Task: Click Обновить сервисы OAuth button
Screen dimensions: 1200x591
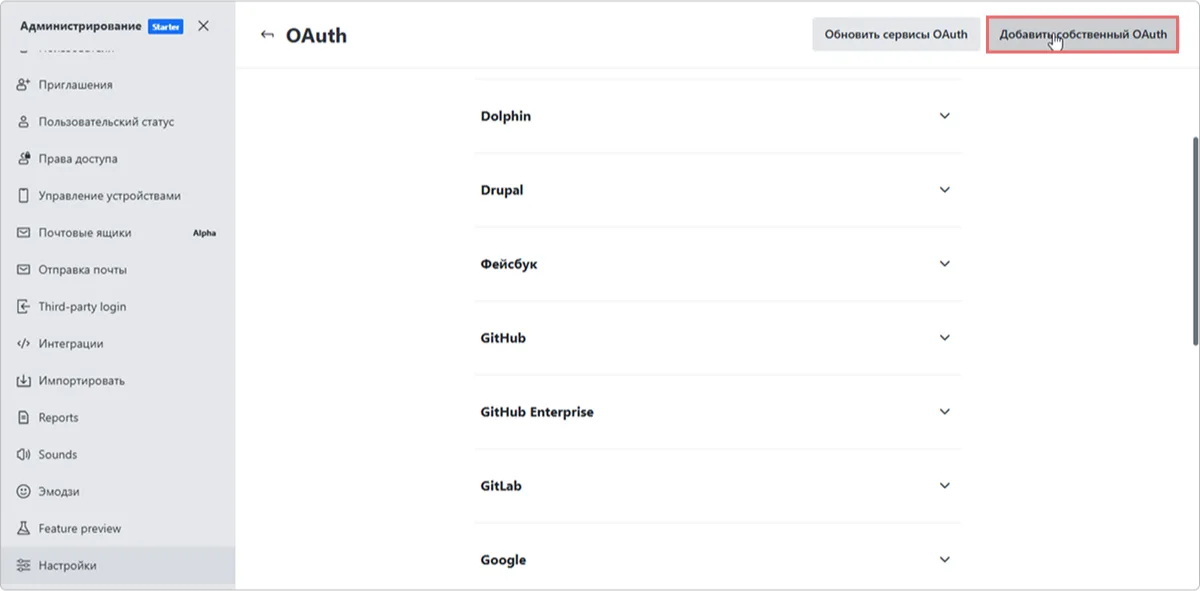Action: point(895,35)
